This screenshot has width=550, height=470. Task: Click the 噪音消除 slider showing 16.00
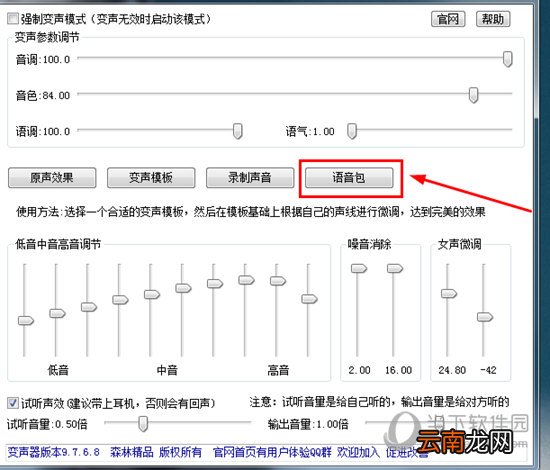[395, 269]
